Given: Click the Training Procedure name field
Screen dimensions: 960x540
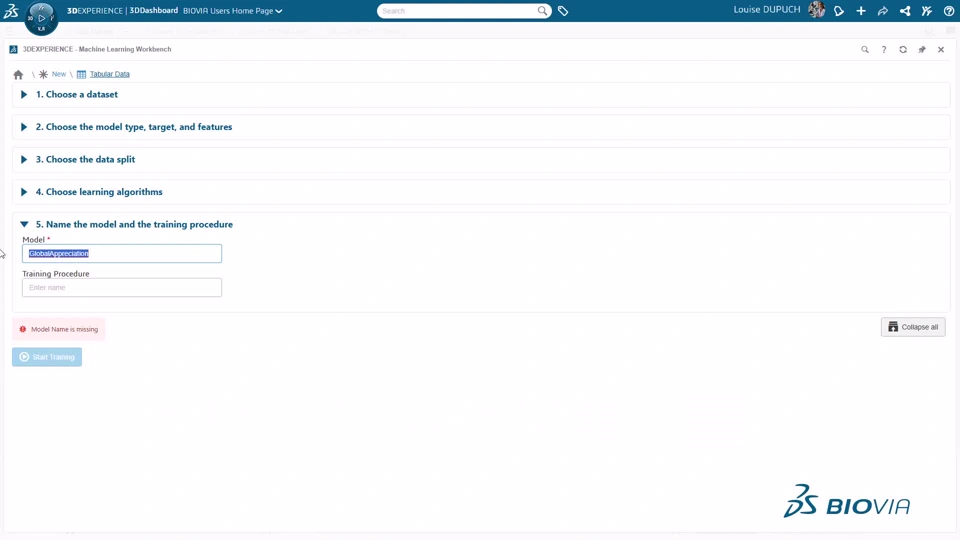Looking at the screenshot, I should pos(122,288).
